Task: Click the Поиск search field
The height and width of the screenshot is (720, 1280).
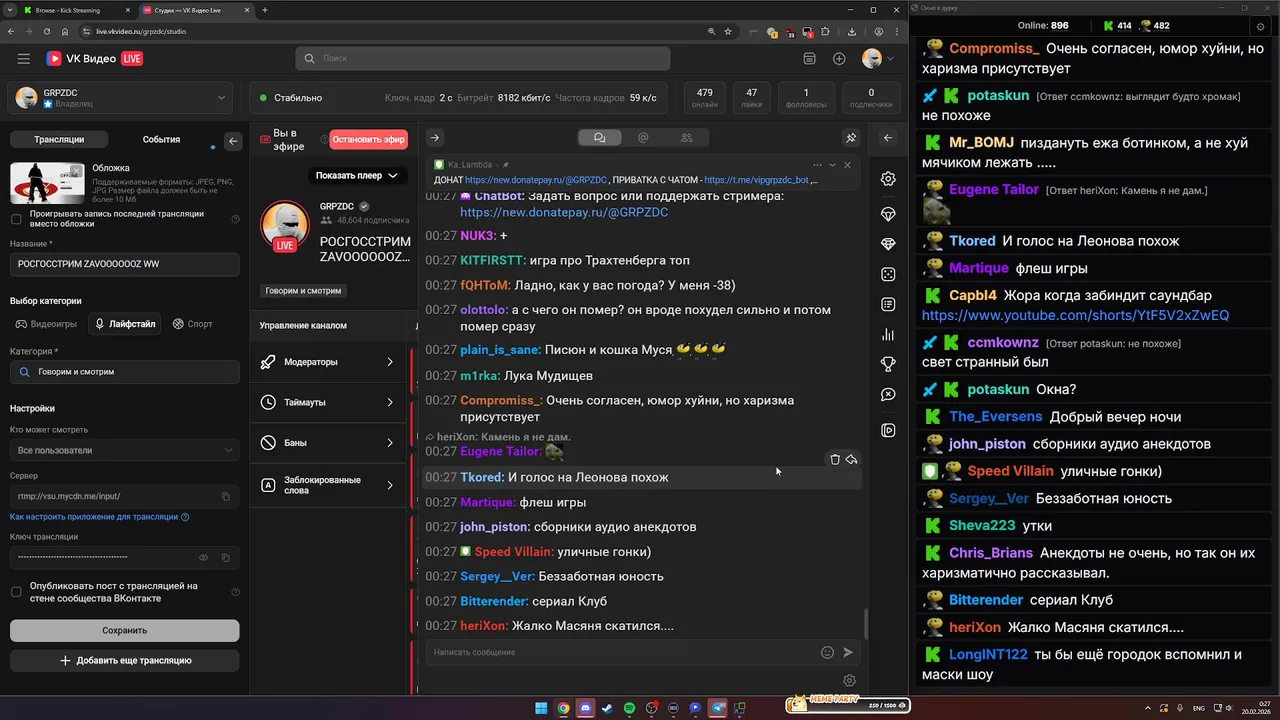Action: click(x=483, y=59)
